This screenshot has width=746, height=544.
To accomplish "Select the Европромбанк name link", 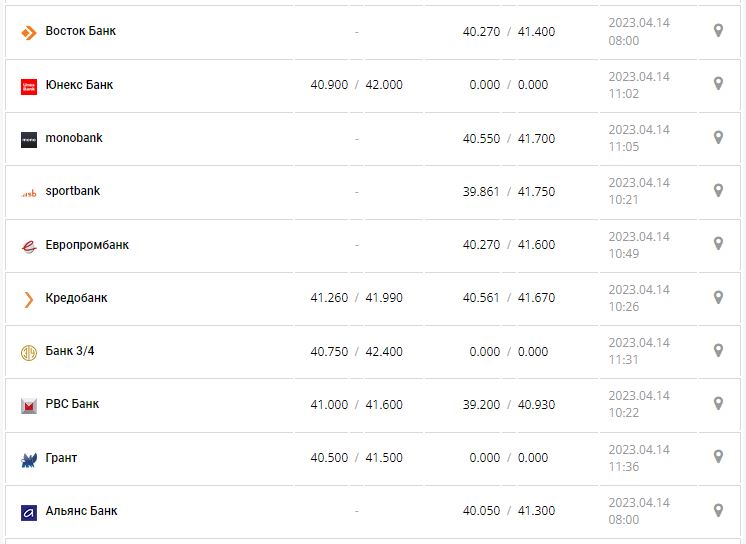I will point(87,245).
